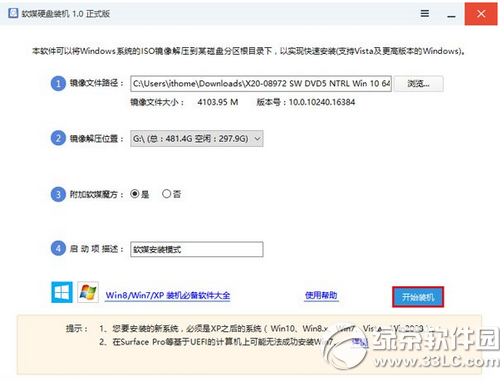Viewport: 500px width, 381px height.
Task: Open the hamburger menu in title bar
Action: coord(424,13)
